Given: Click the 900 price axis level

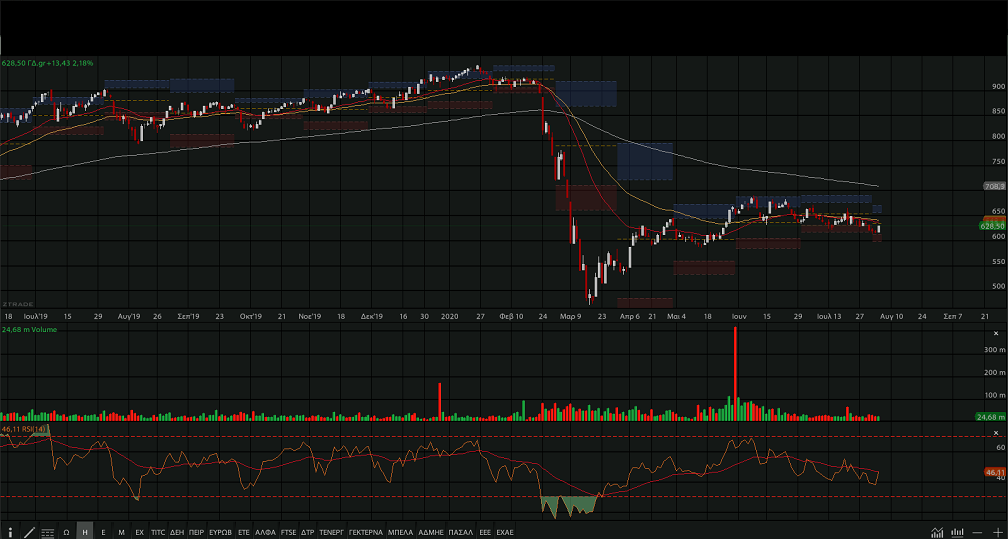Looking at the screenshot, I should point(998,86).
